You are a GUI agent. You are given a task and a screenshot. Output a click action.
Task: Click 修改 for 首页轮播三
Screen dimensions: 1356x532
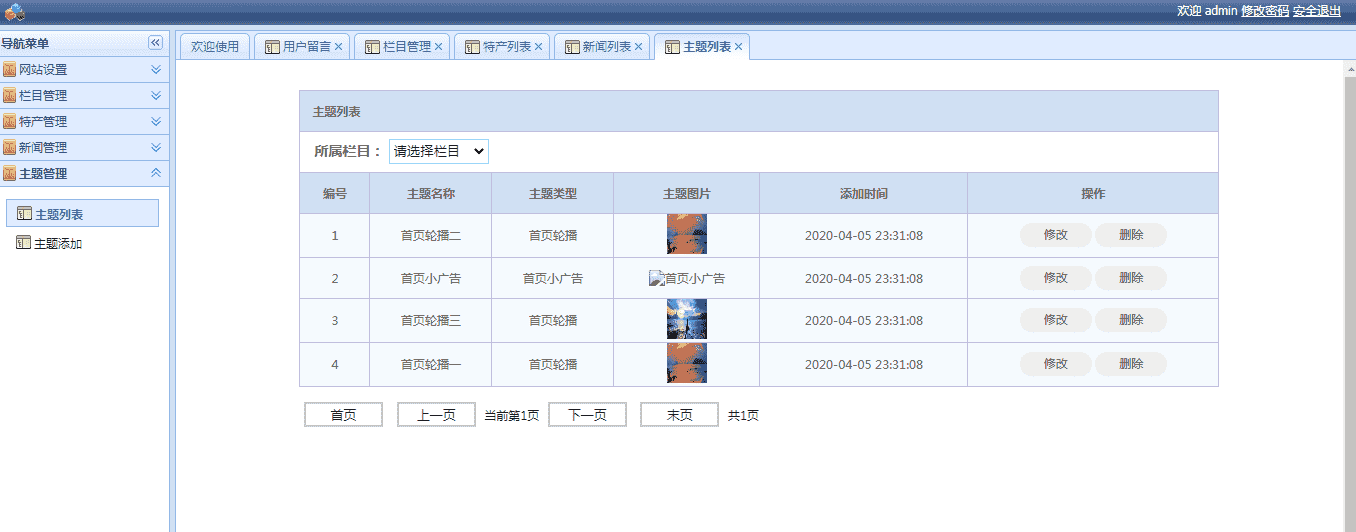1056,320
